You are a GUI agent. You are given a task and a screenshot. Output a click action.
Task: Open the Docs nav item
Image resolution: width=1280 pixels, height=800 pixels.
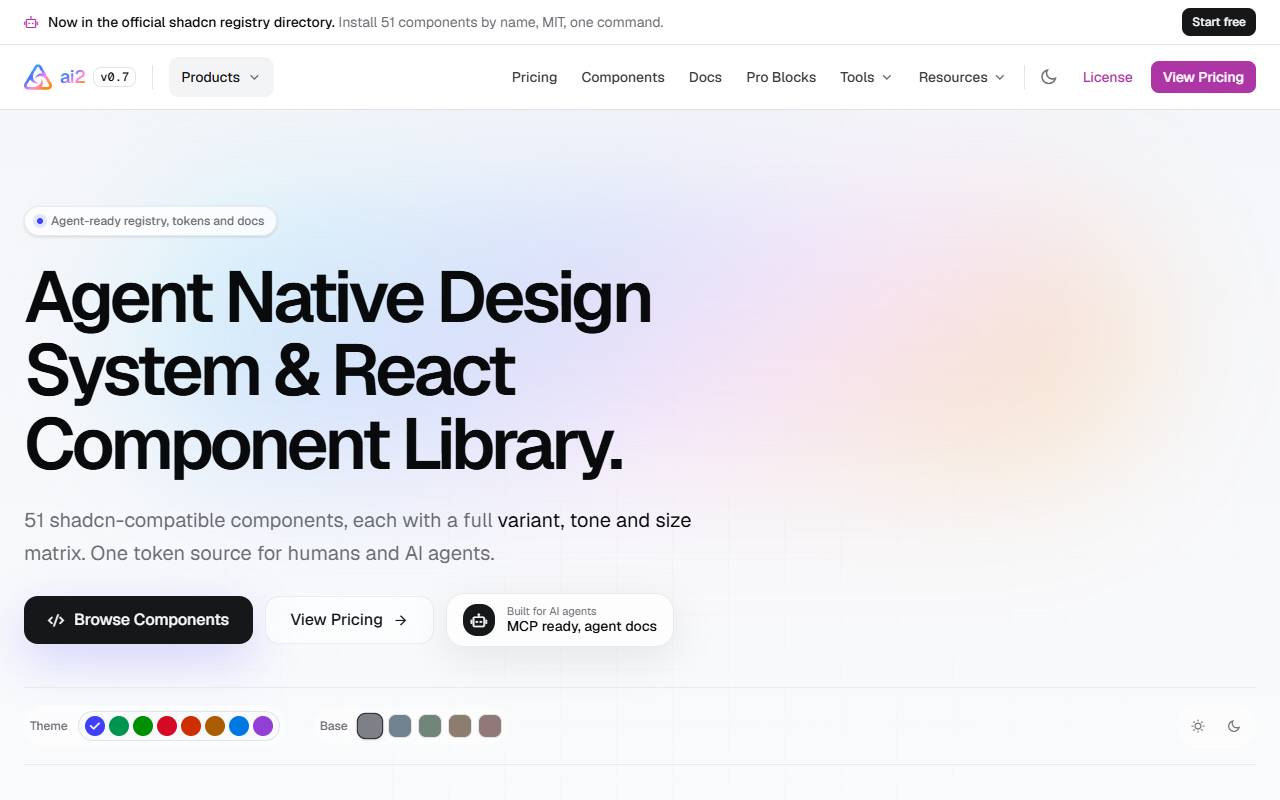click(x=705, y=77)
